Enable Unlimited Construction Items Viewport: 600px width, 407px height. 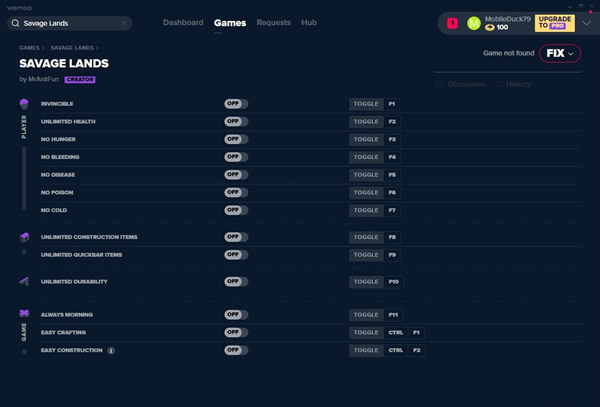pyautogui.click(x=236, y=237)
